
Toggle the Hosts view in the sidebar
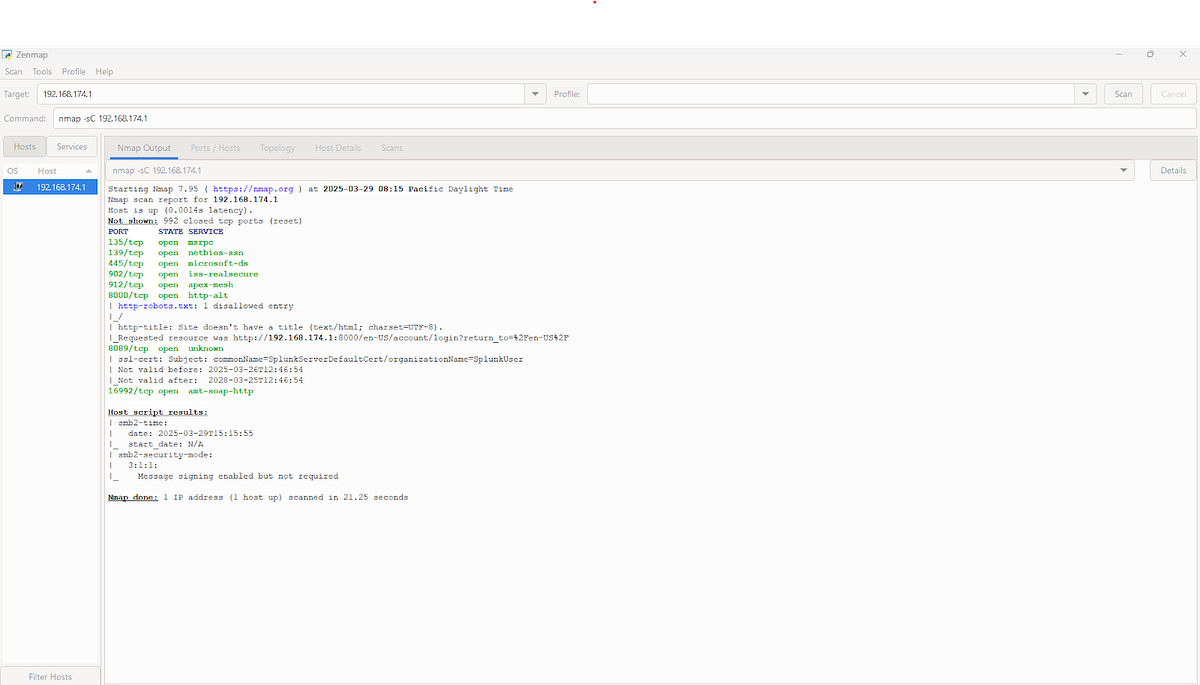tap(23, 145)
